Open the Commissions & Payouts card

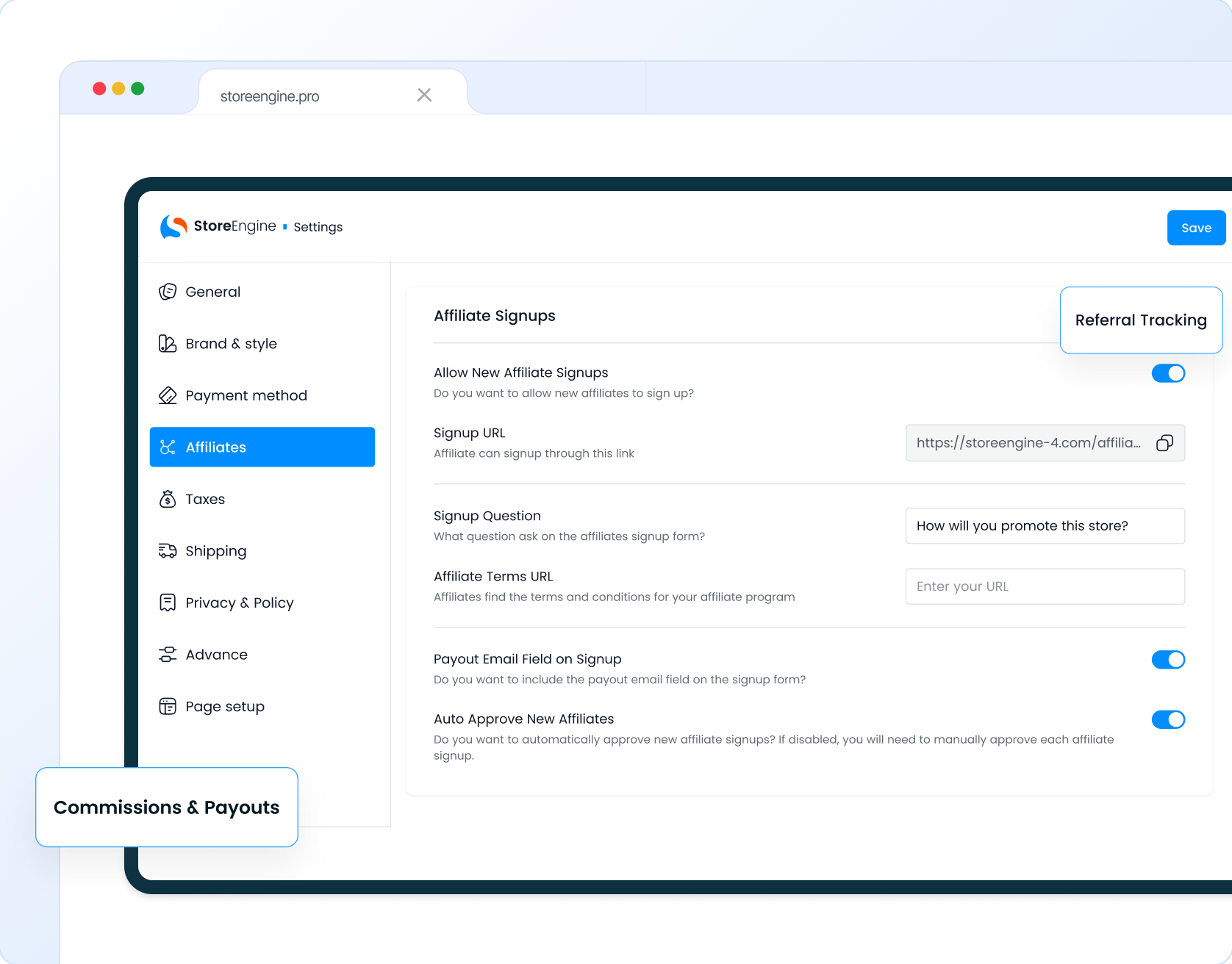(x=167, y=807)
